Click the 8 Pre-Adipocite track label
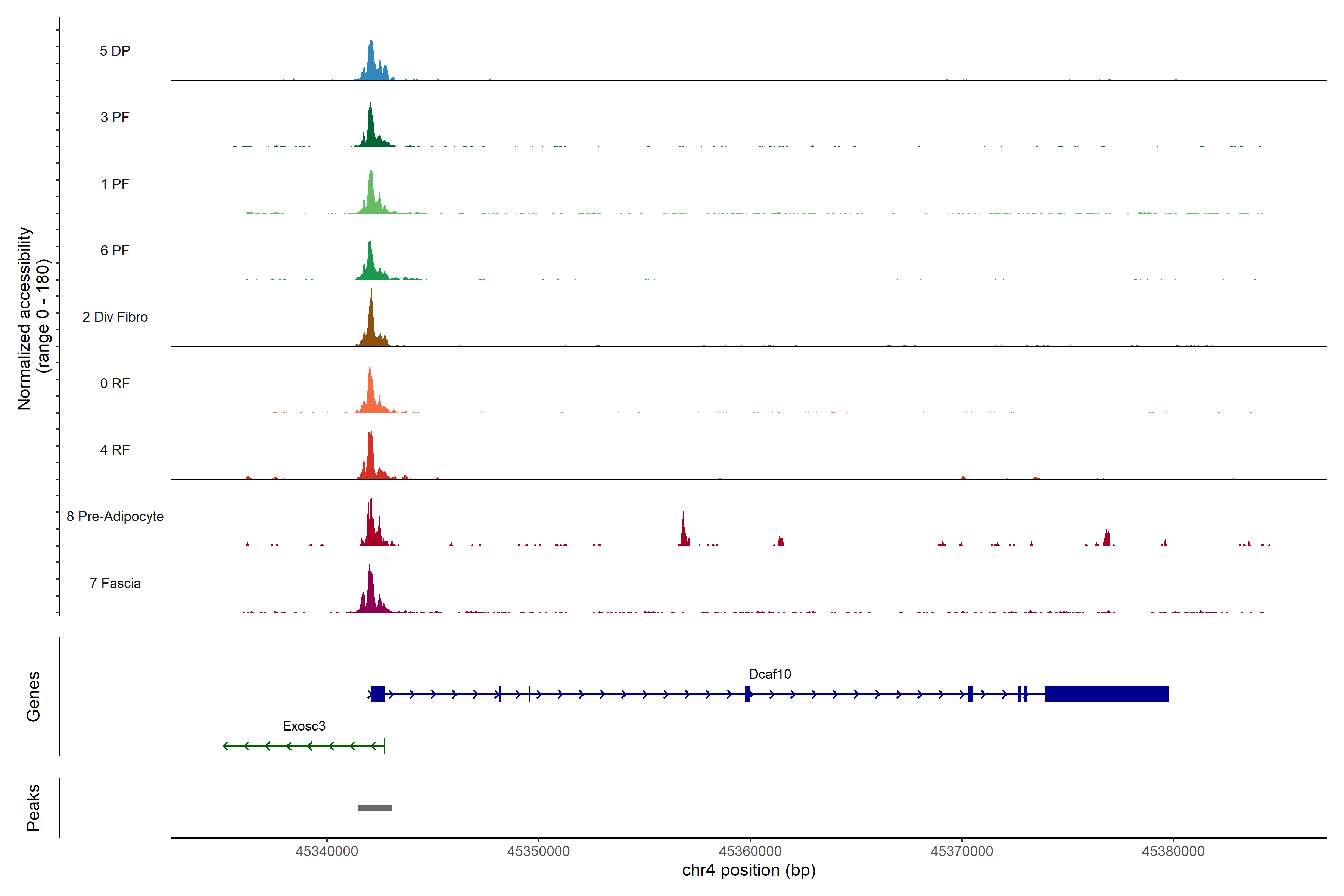 click(115, 517)
